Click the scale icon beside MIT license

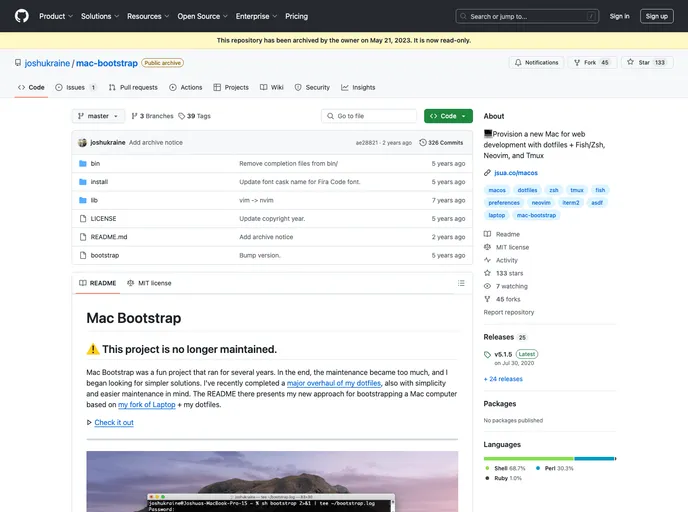(x=487, y=247)
